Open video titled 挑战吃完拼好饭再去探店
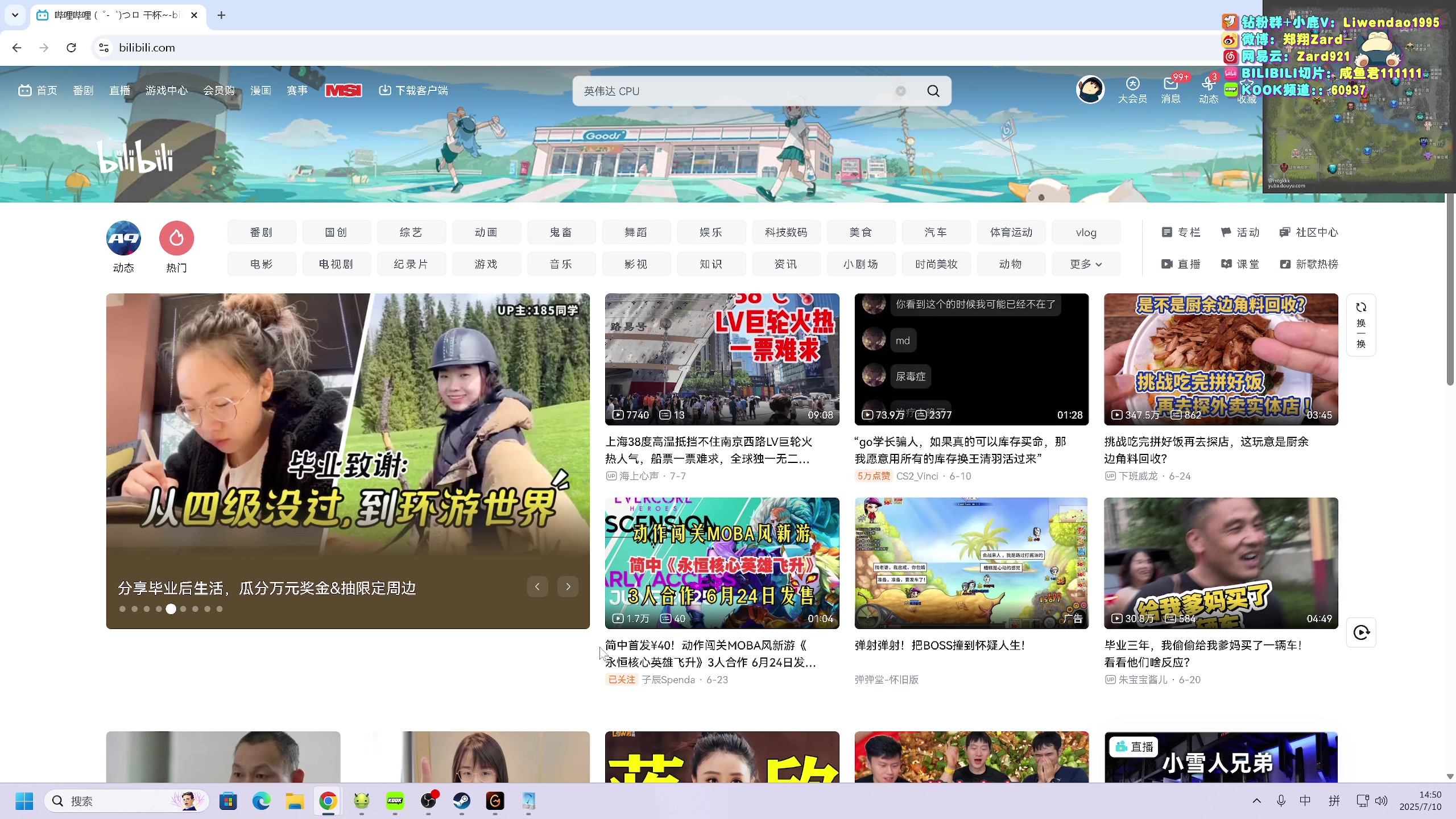The image size is (1456, 819). 1206,450
